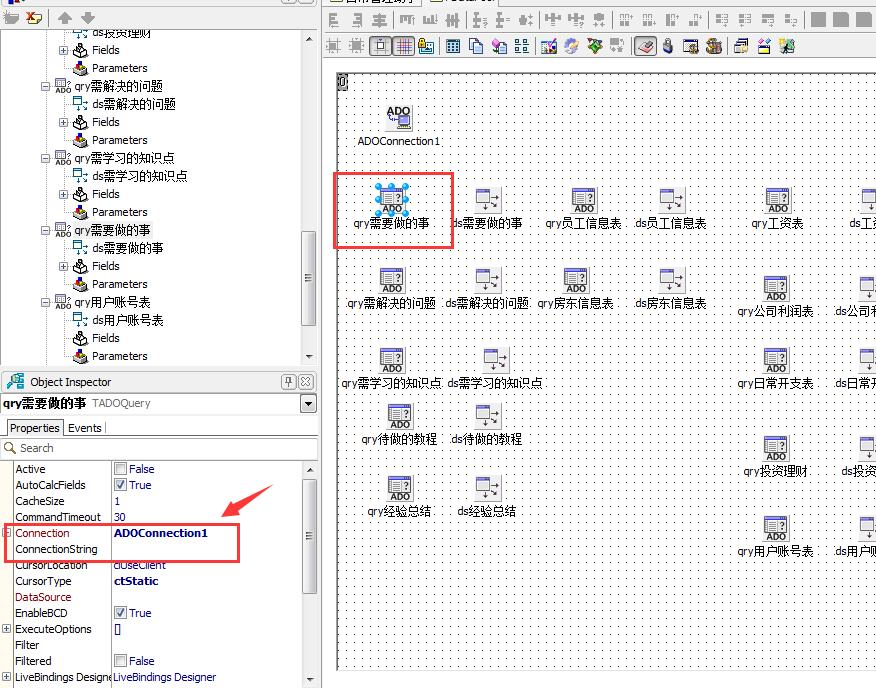Click the New item icon in Structure toolbar
Viewport: 876px width, 688px height.
coord(11,18)
